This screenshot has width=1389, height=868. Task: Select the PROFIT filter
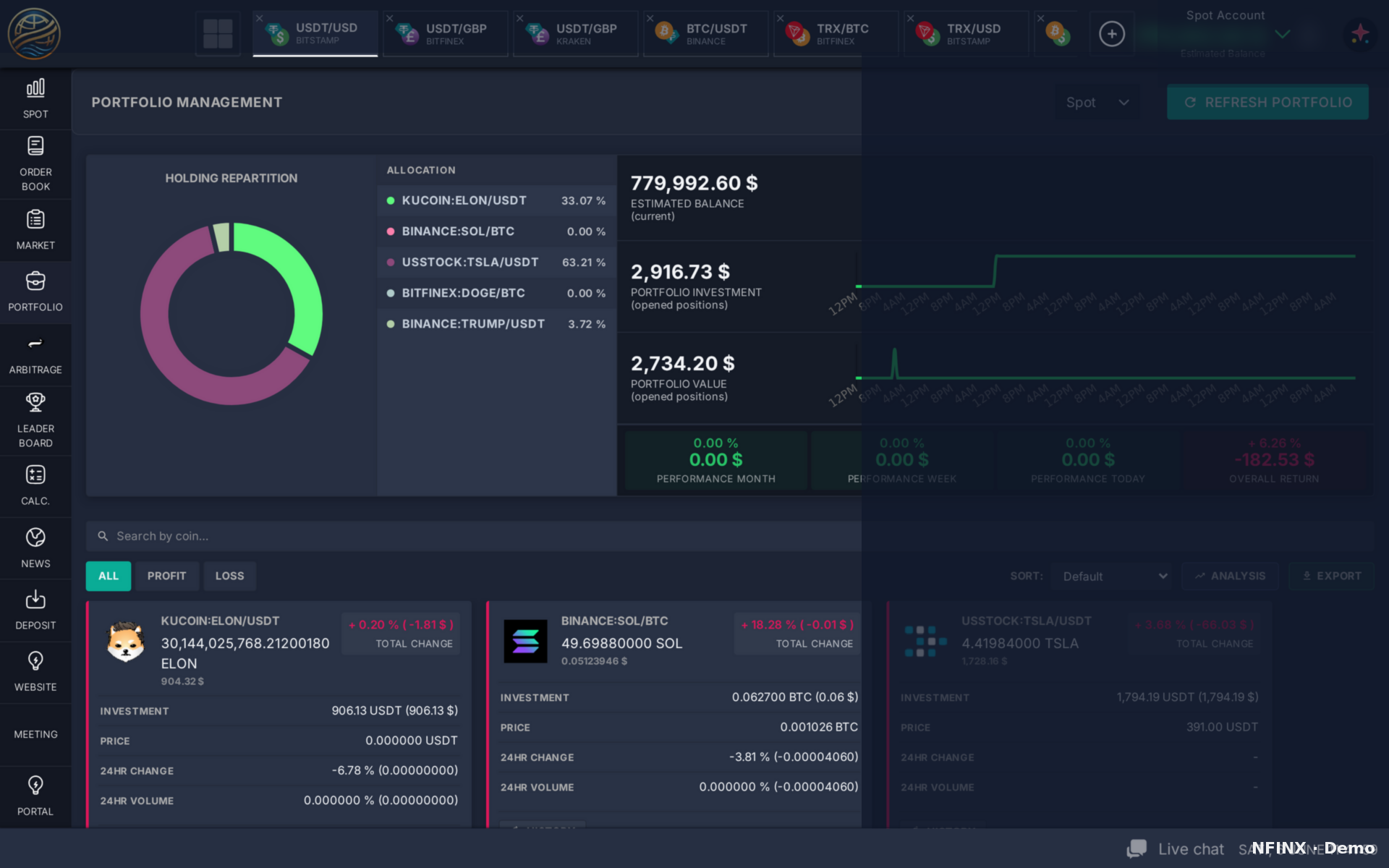pyautogui.click(x=166, y=576)
